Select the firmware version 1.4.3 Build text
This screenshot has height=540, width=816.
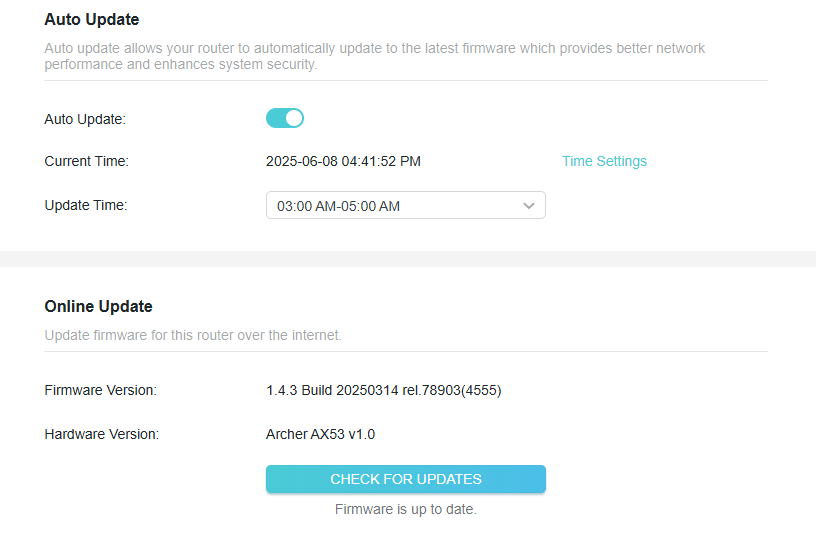(x=384, y=390)
